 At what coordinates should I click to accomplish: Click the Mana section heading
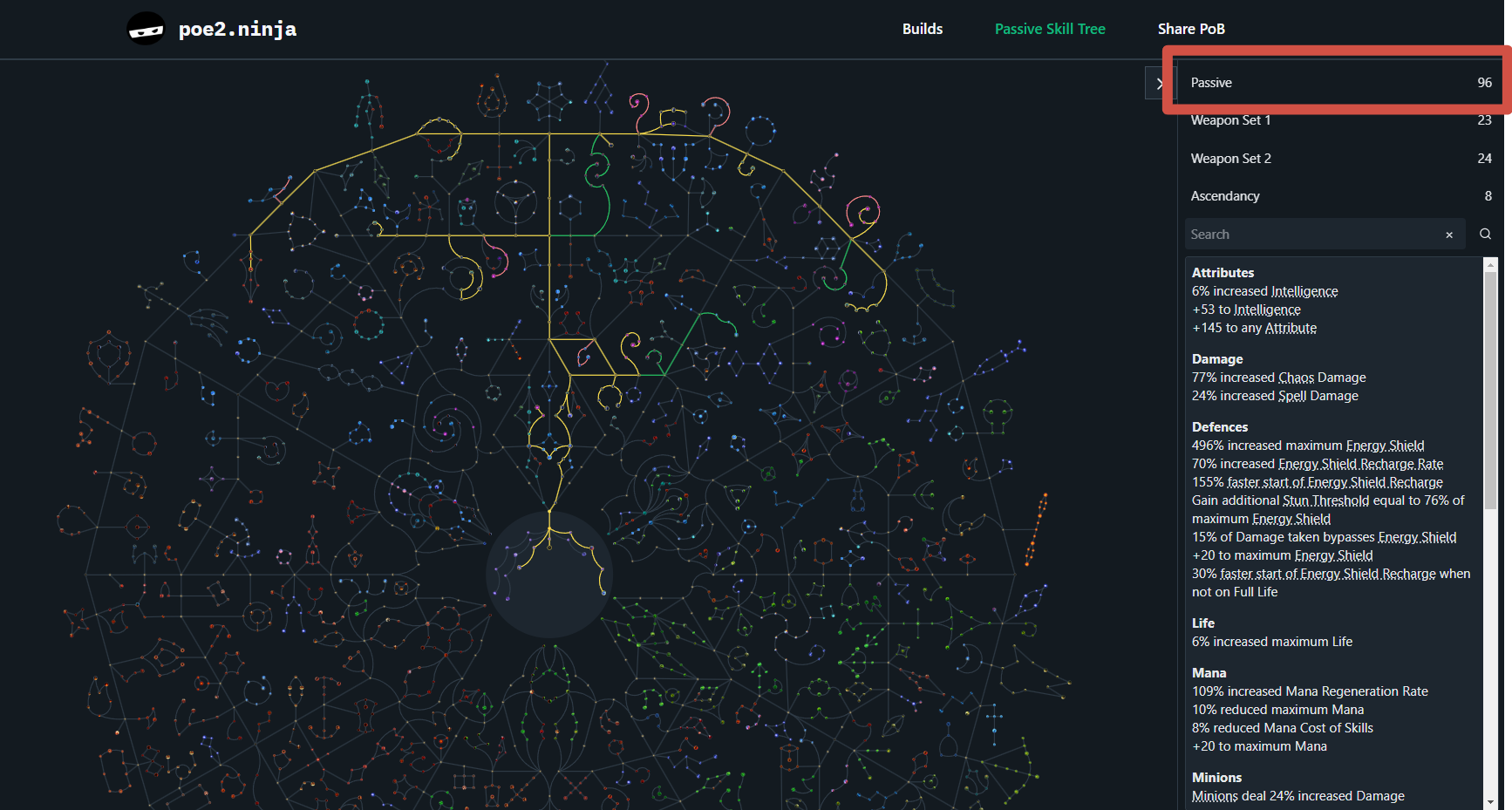1209,673
